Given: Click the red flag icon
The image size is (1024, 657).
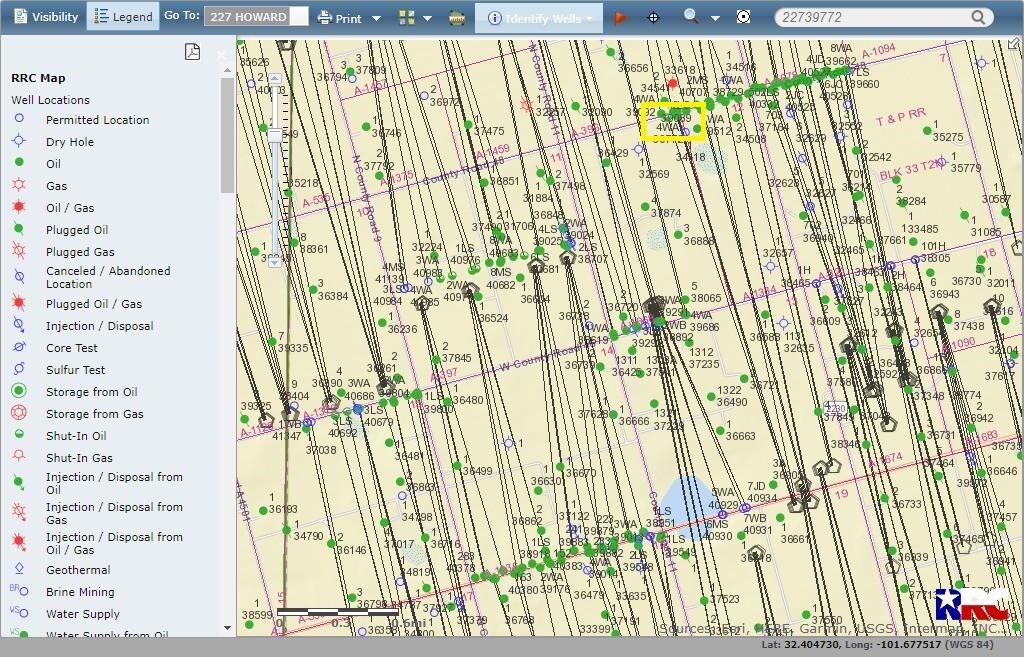Looking at the screenshot, I should (620, 18).
